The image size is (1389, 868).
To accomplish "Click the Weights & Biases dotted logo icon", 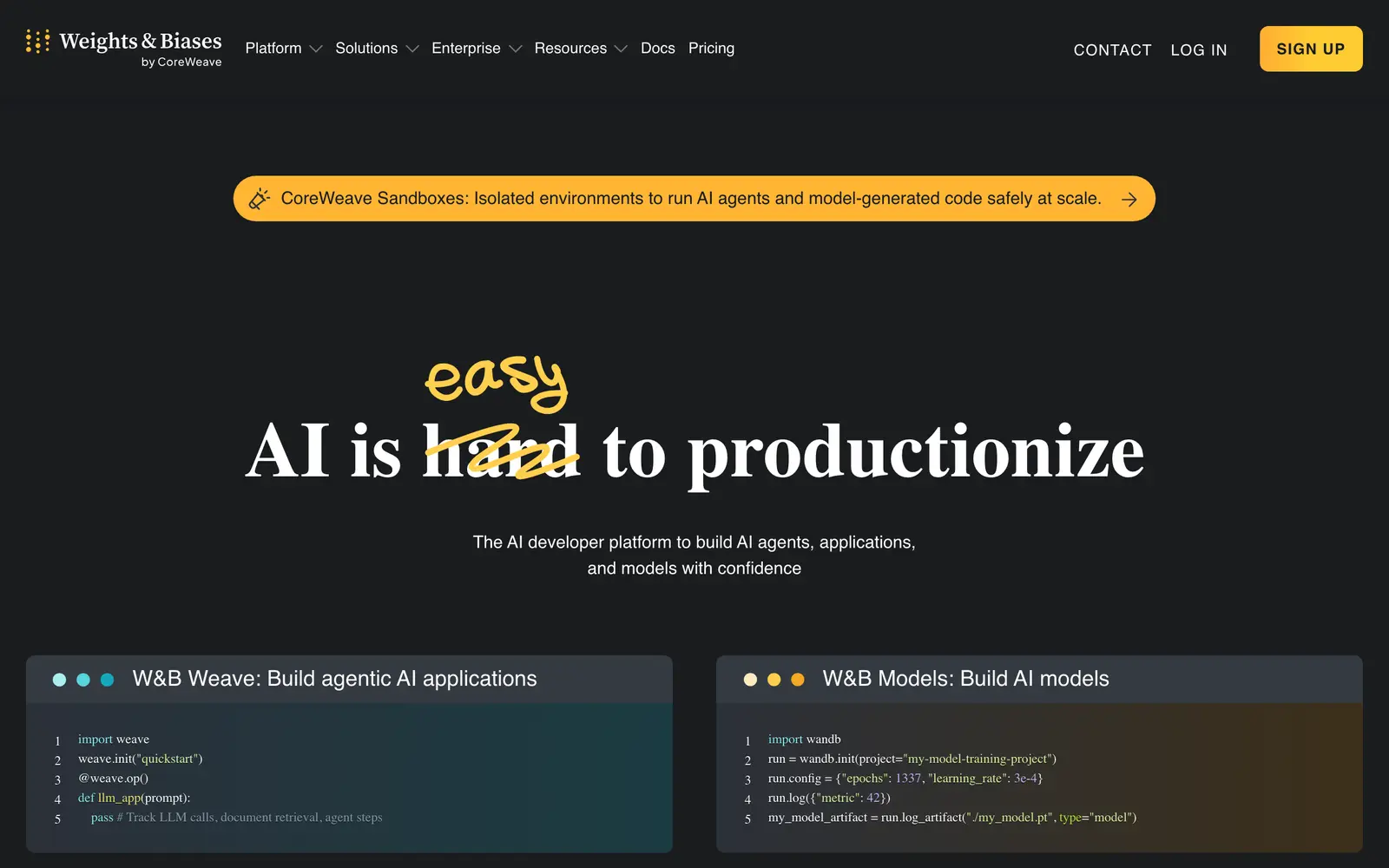I will (37, 41).
